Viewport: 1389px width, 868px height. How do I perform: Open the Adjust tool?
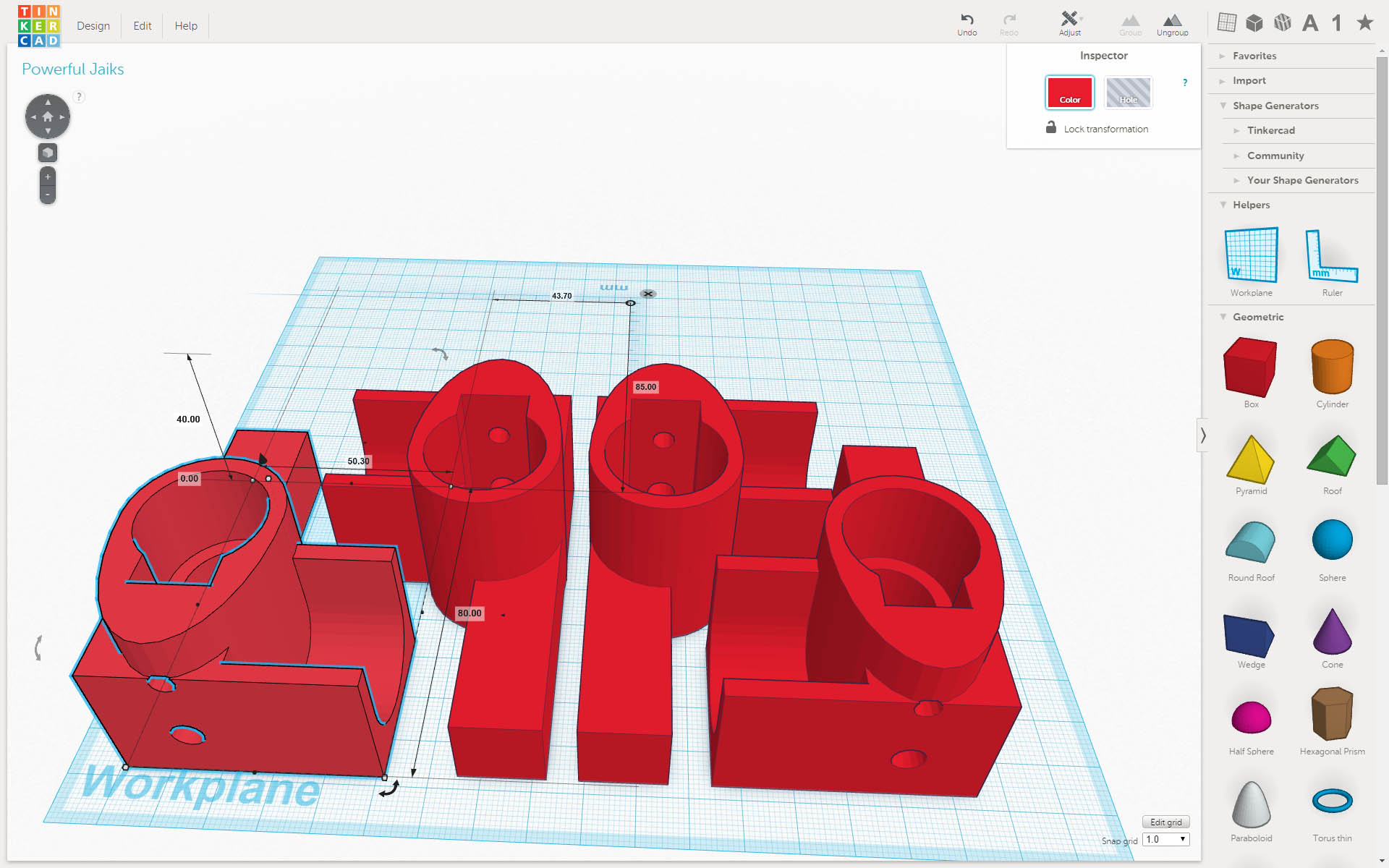(x=1069, y=20)
